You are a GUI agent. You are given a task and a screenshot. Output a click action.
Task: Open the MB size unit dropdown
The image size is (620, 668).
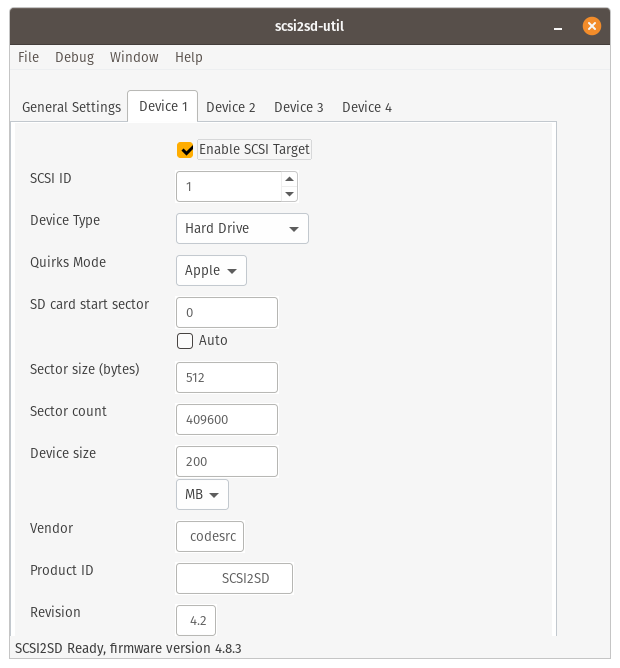[x=202, y=495]
